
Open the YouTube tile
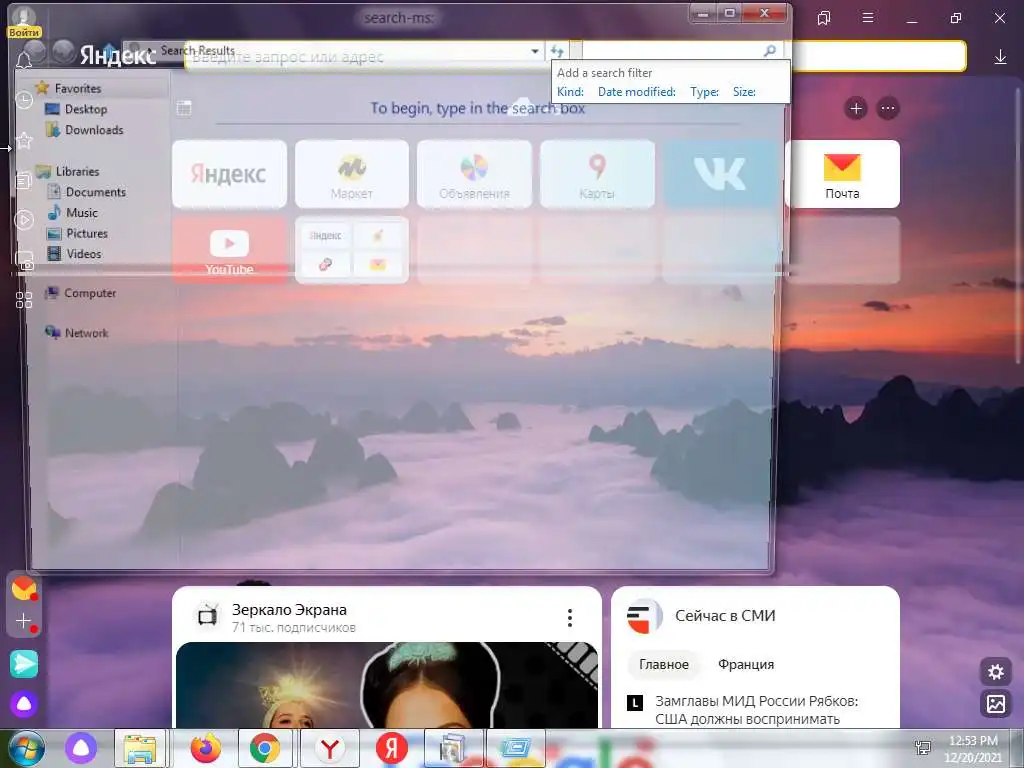pyautogui.click(x=229, y=250)
